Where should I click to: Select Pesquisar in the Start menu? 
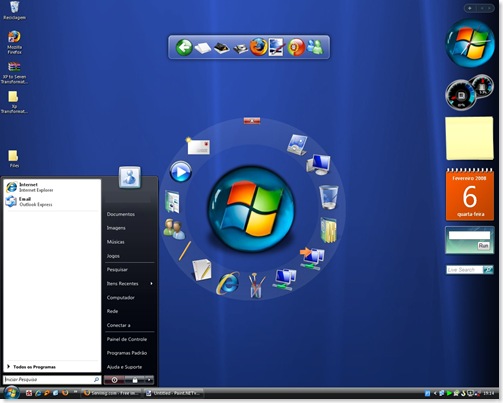[117, 269]
